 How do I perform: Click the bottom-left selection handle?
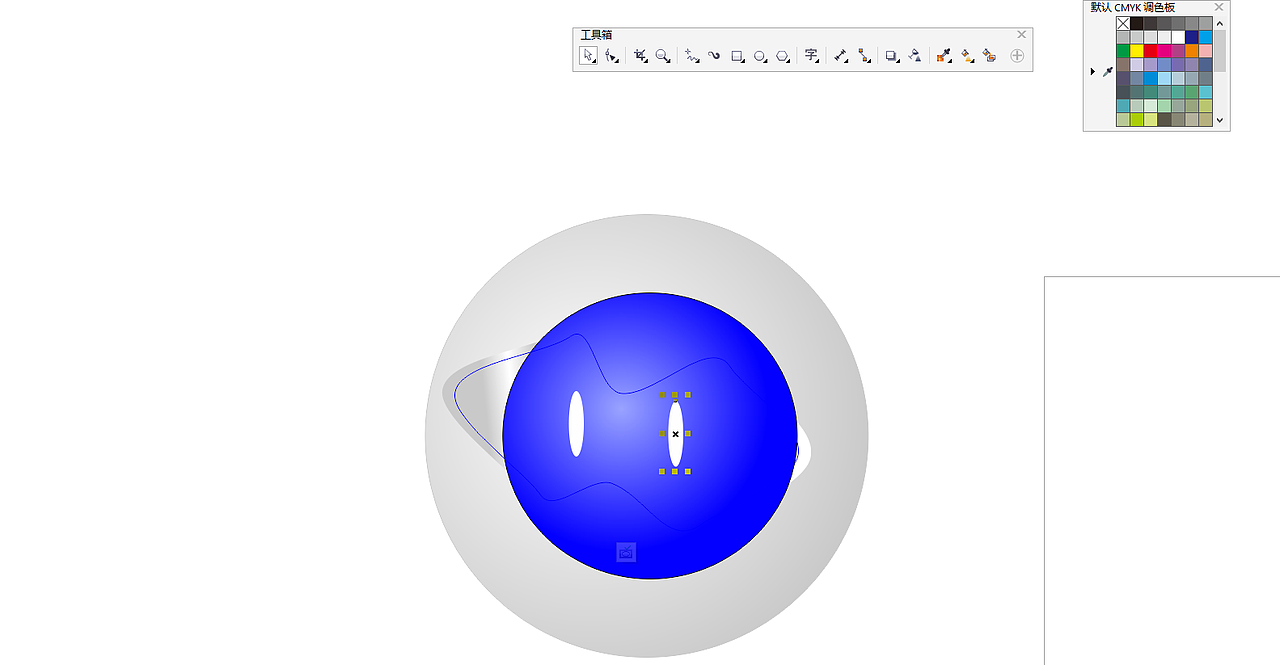[662, 471]
